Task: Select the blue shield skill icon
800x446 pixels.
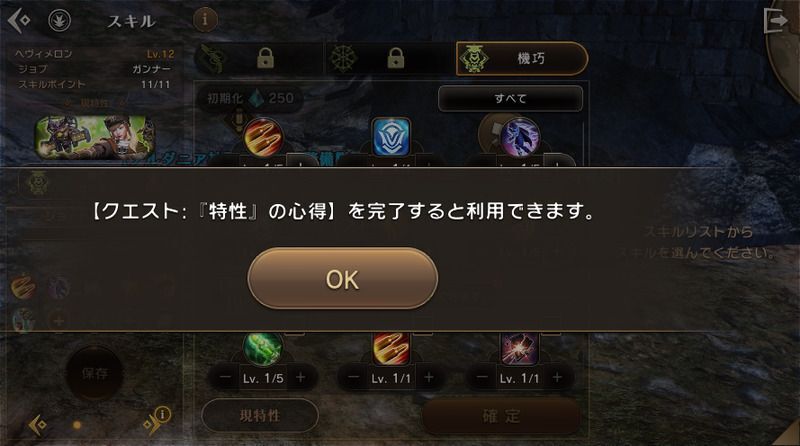Action: 391,136
